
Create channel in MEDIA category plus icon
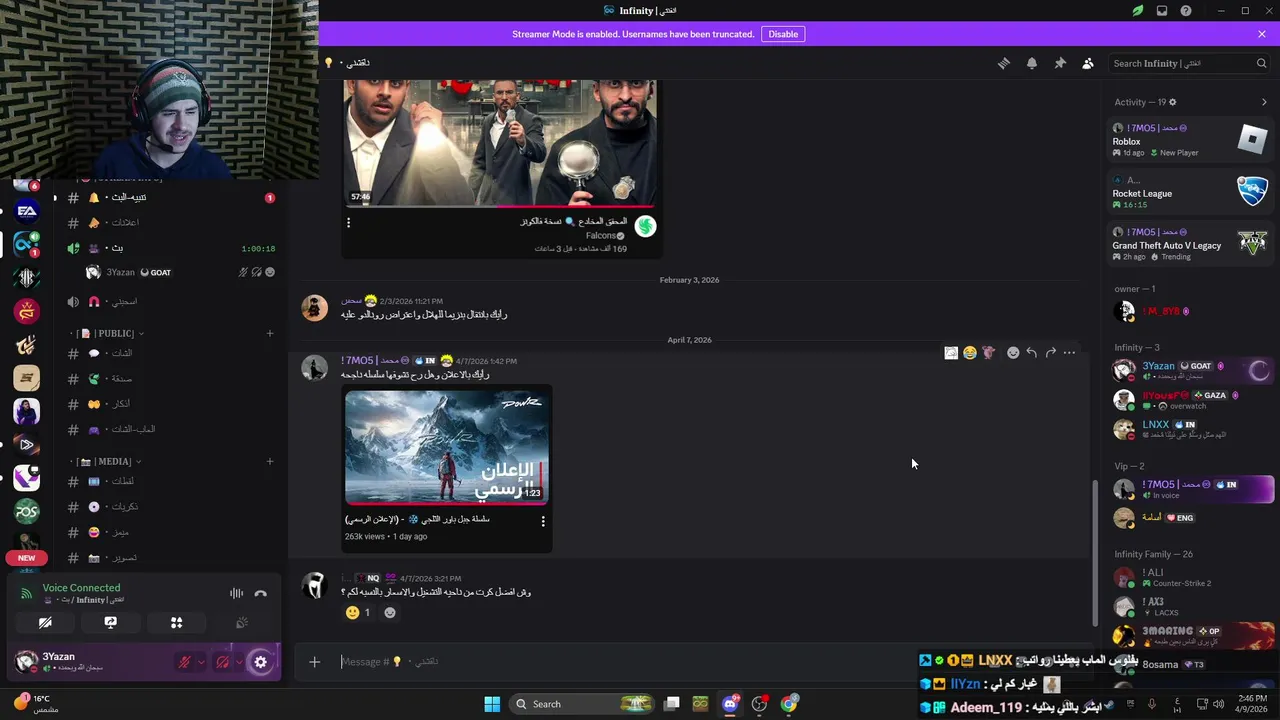(270, 461)
